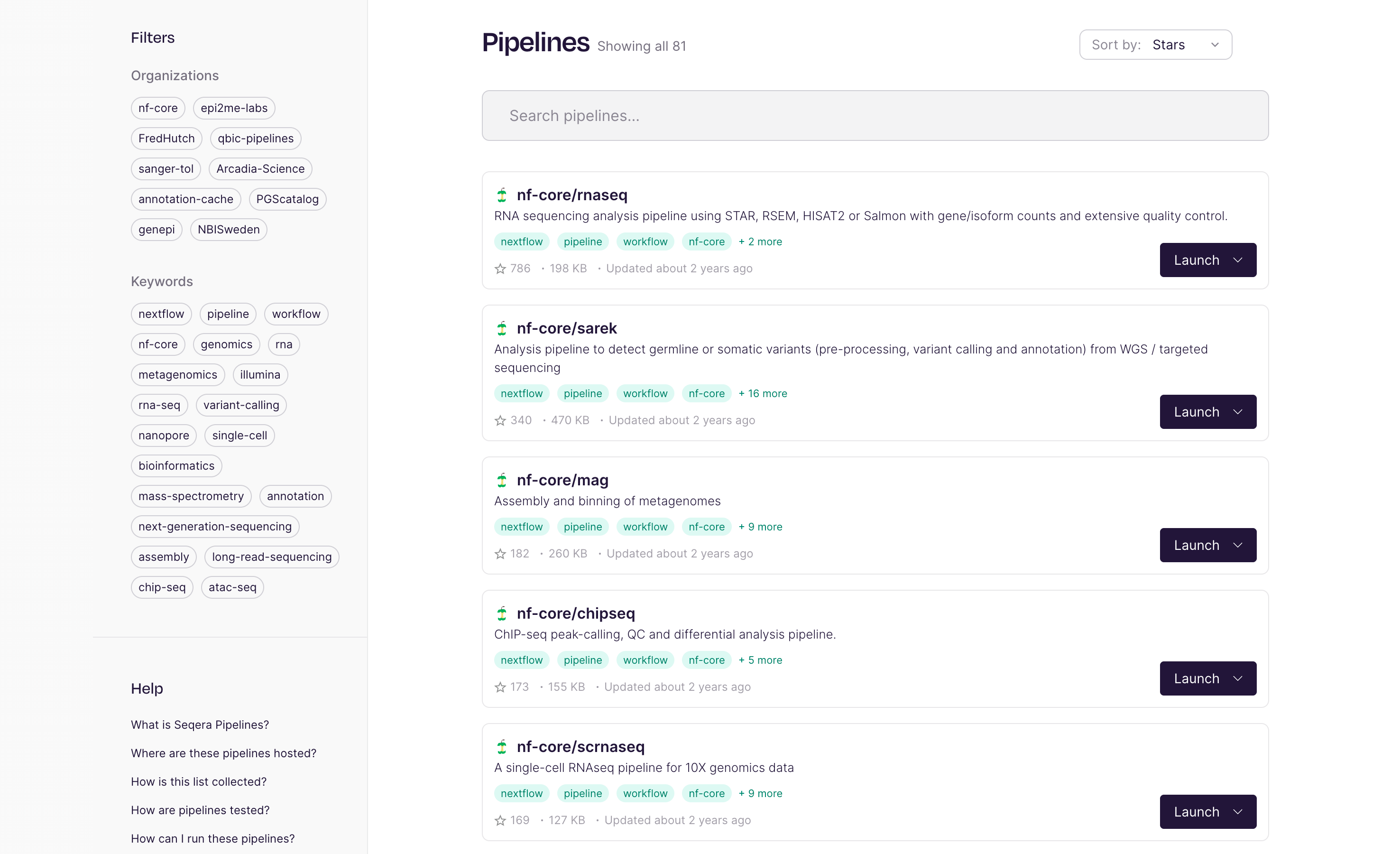Click the star icon on nf-core/mag
Screen dimensions: 1400x854
500,554
